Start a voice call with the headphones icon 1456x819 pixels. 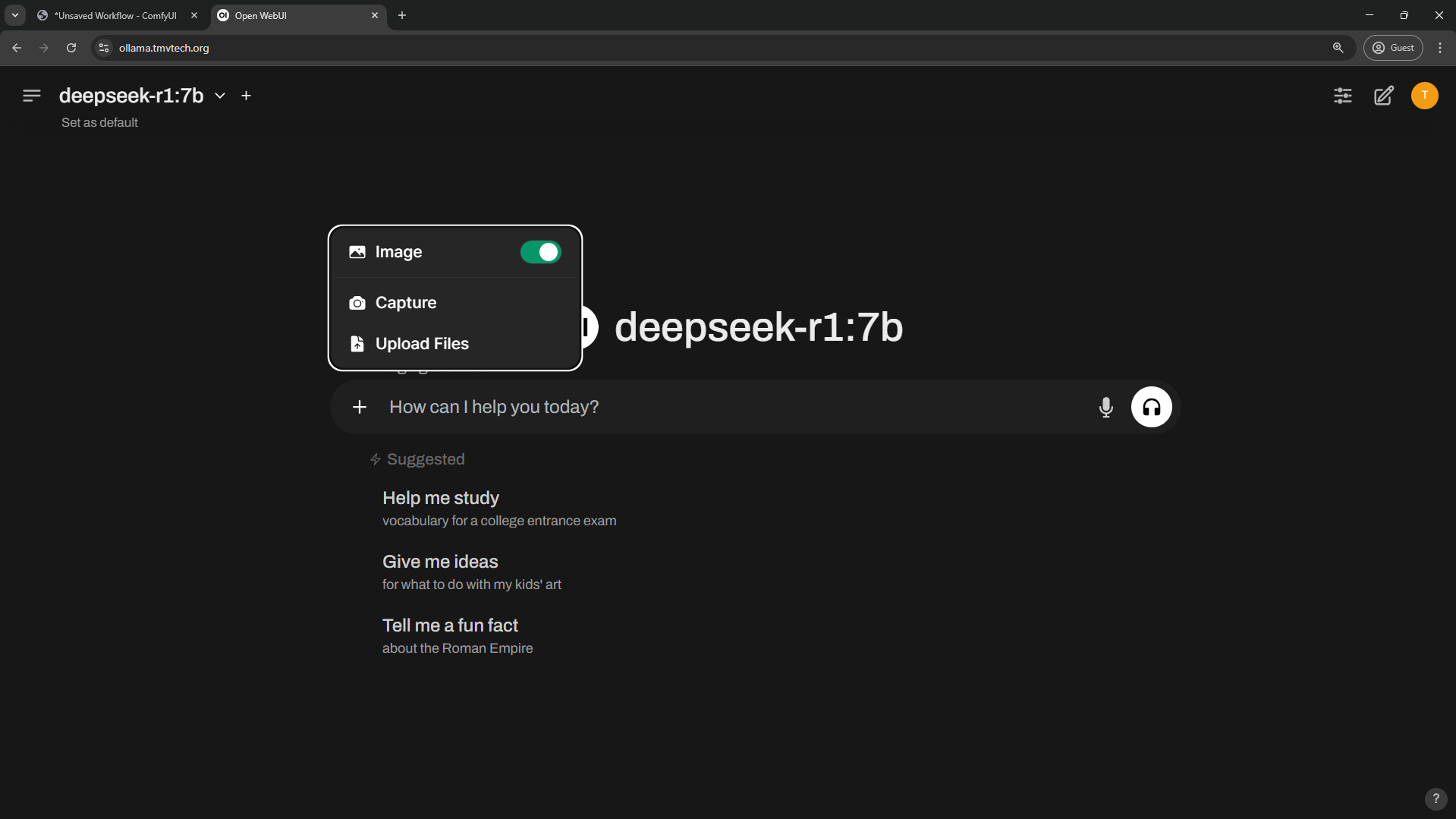point(1150,407)
